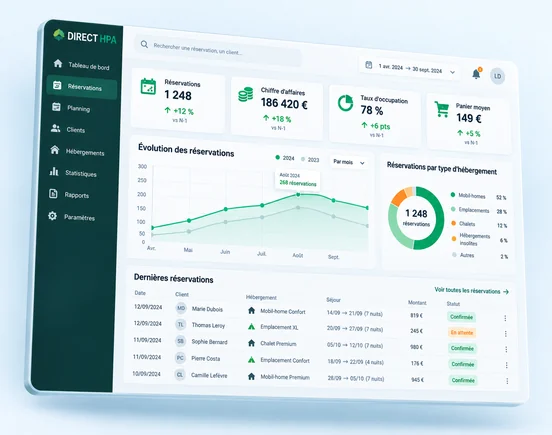
Task: Click the Rapports document icon
Action: click(x=53, y=194)
